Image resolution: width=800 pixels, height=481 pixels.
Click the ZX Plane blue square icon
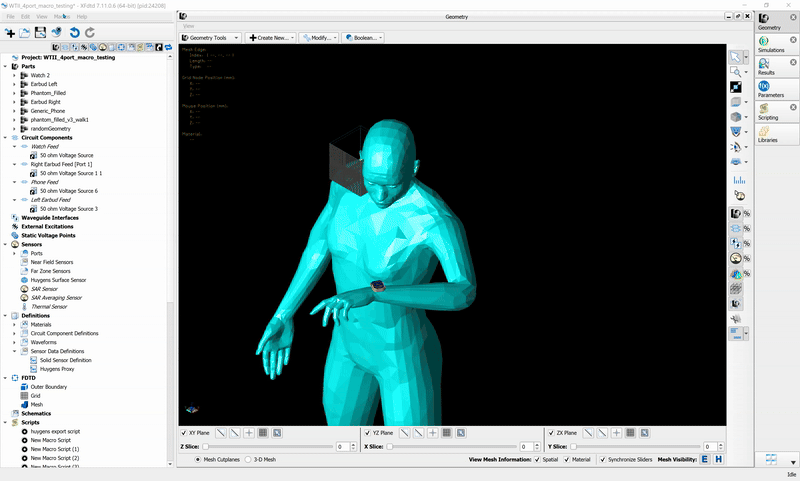(x=644, y=433)
